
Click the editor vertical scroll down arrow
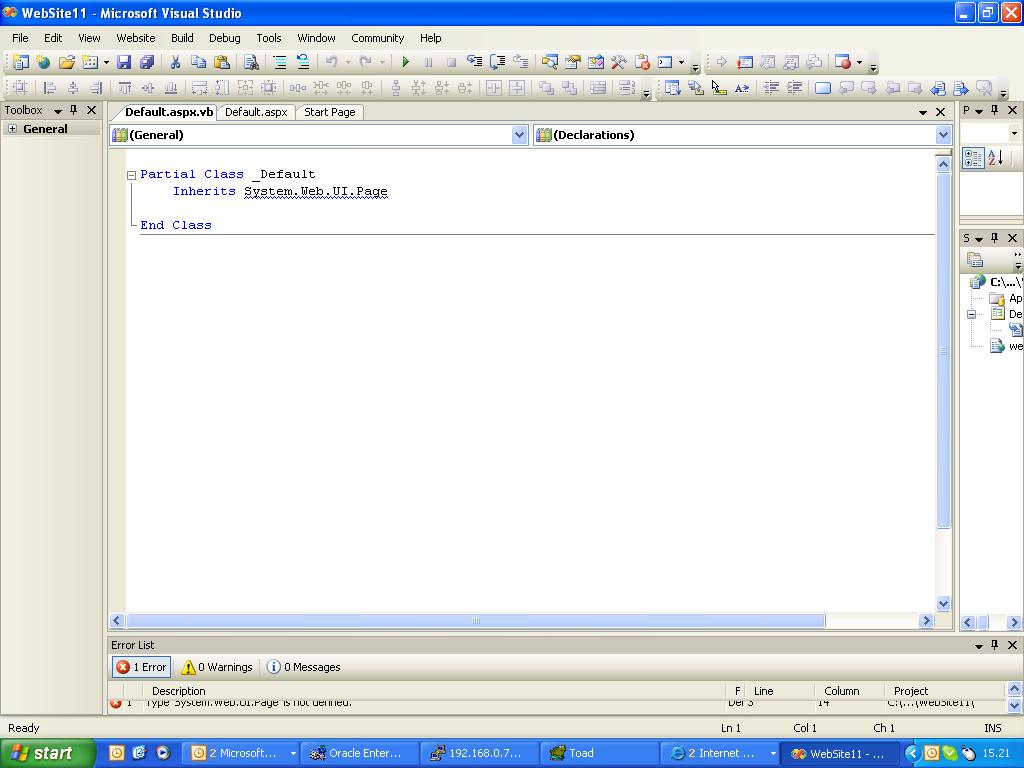click(943, 603)
